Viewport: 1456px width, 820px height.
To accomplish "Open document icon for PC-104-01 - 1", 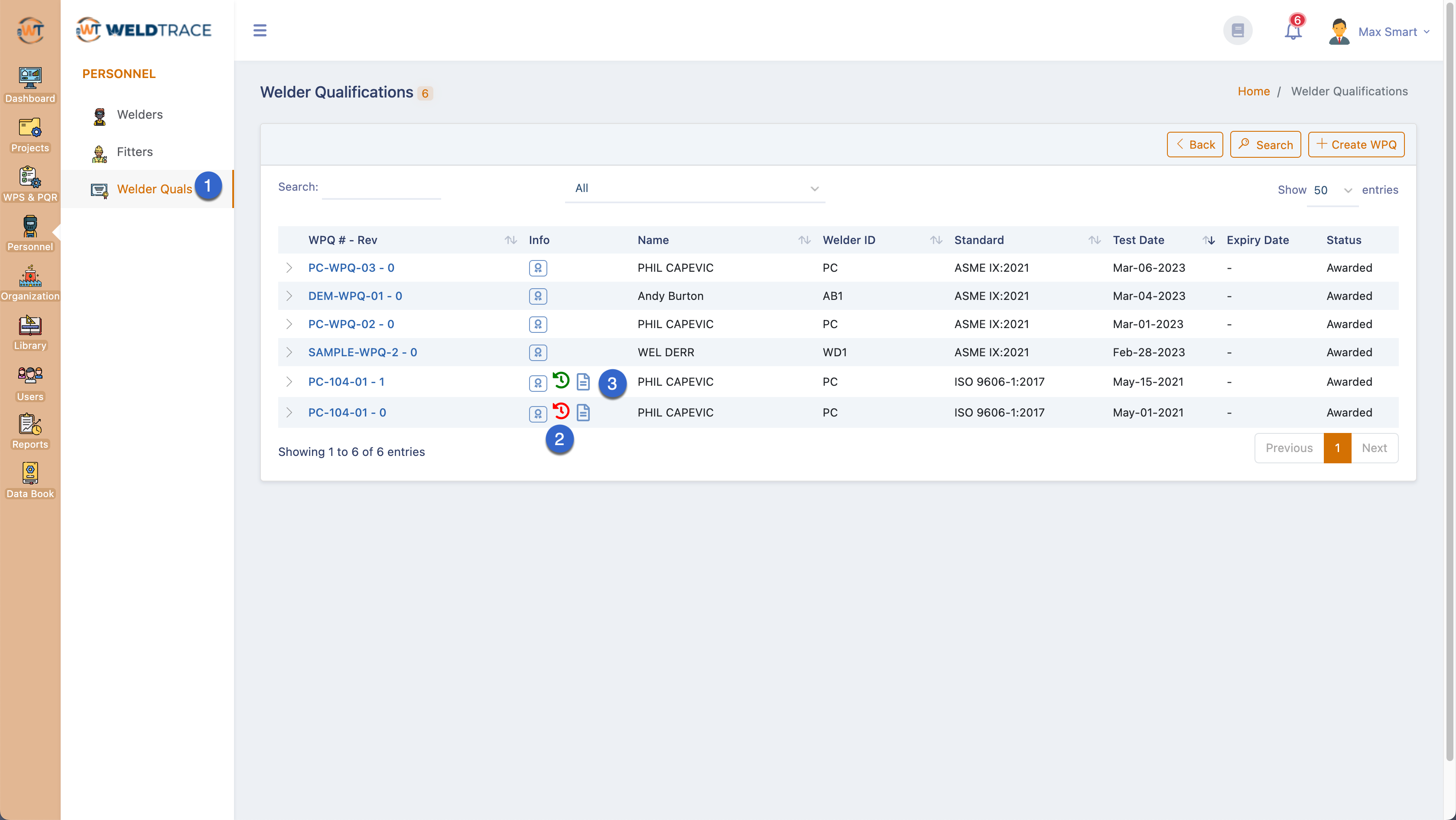I will click(583, 381).
